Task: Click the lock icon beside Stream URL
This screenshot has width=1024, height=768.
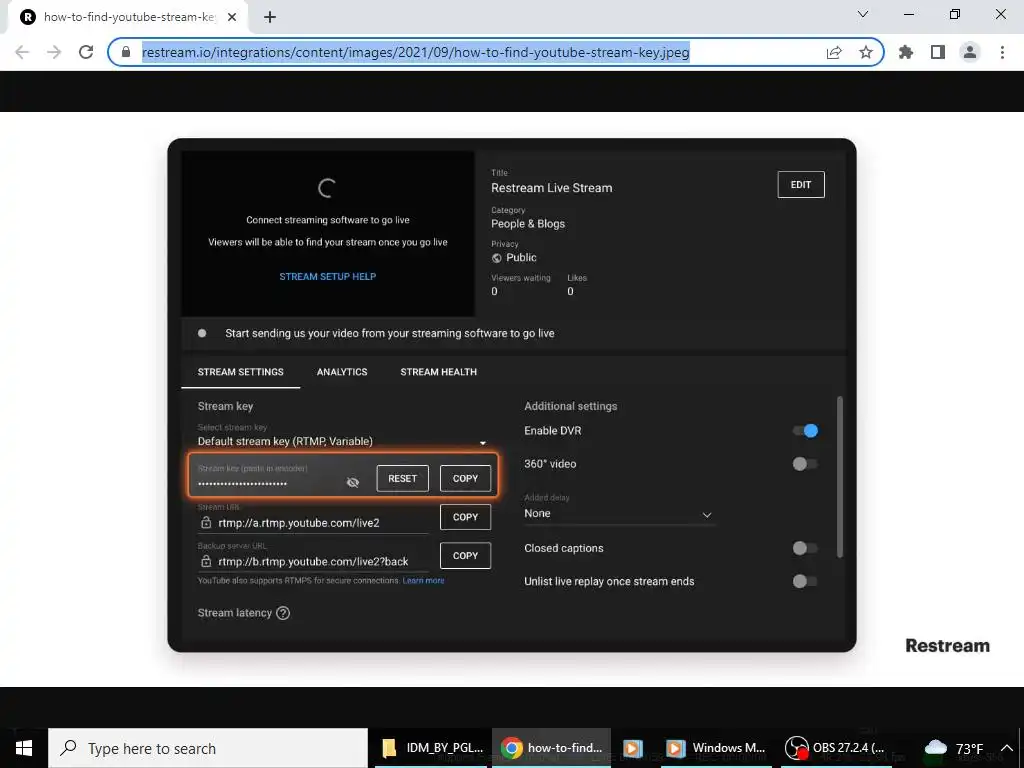Action: pos(206,522)
